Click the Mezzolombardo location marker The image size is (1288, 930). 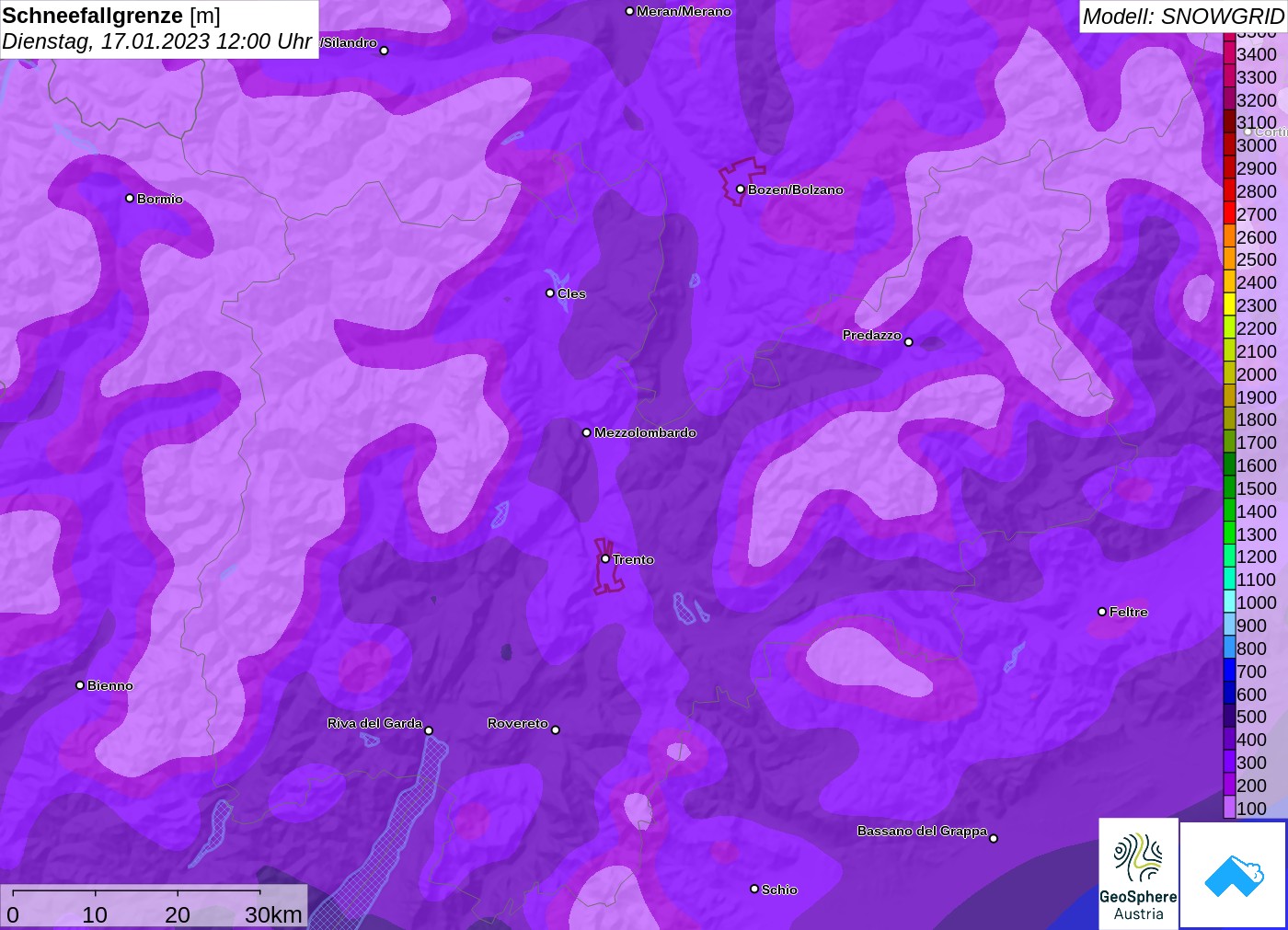click(x=587, y=432)
